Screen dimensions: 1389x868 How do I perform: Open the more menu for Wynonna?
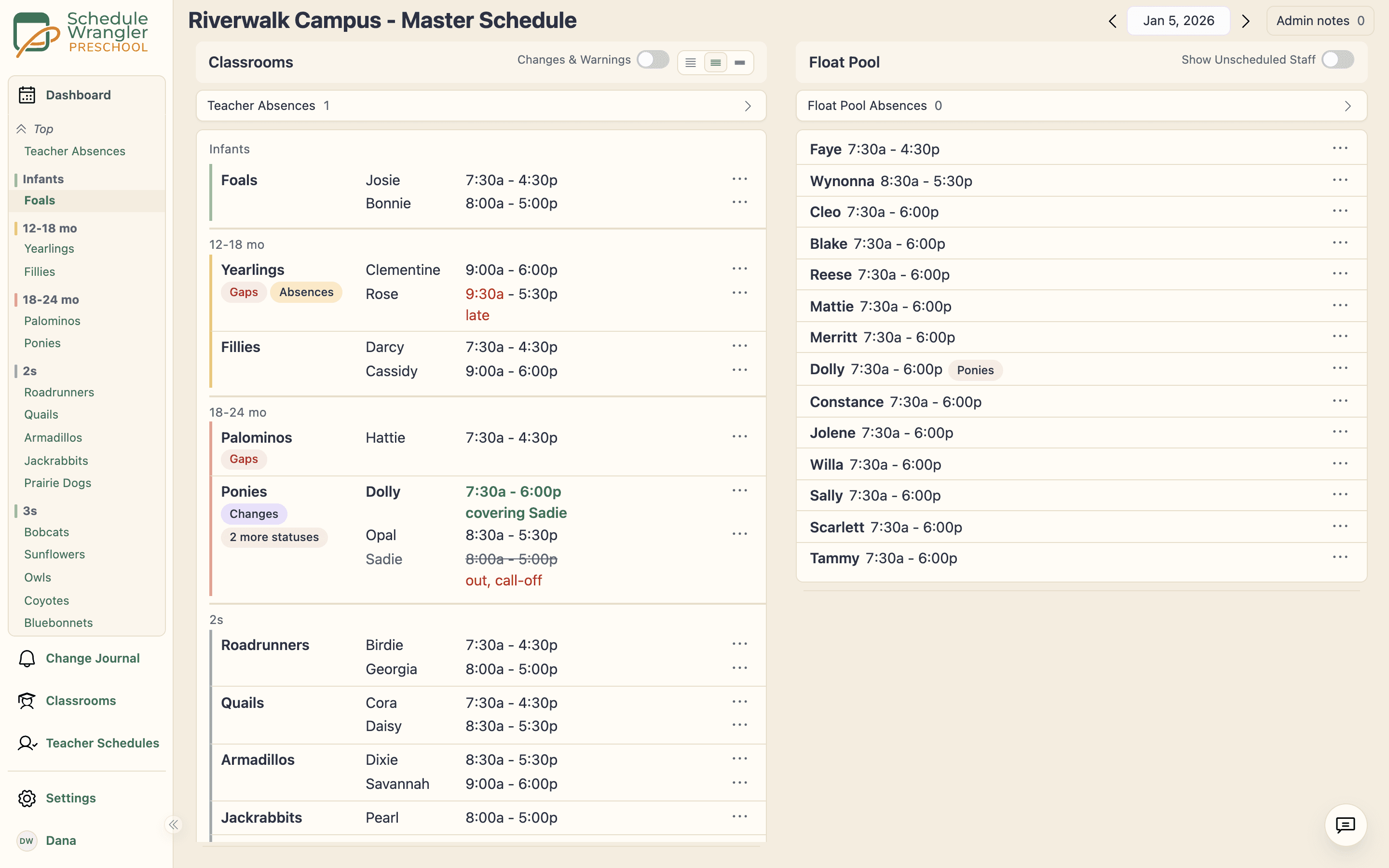tap(1340, 180)
